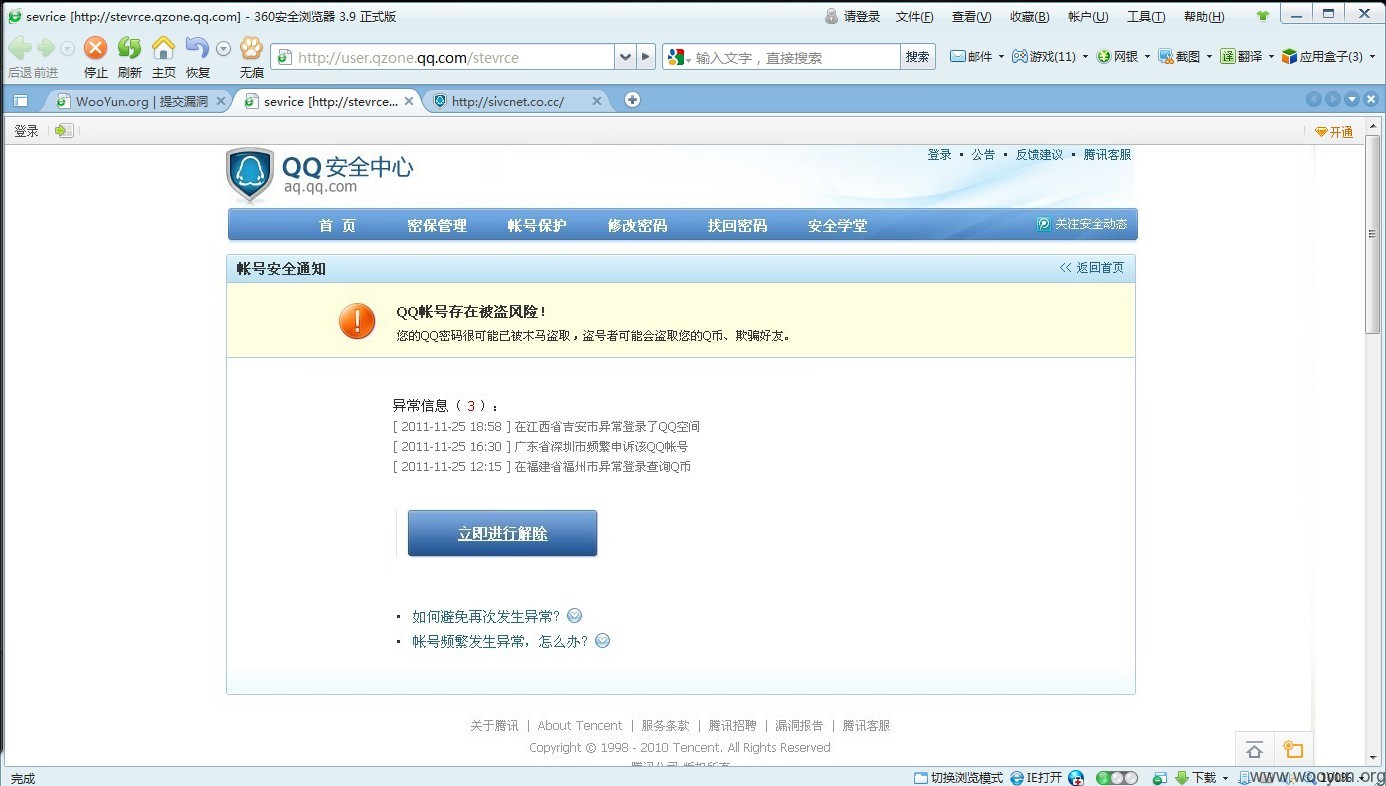Go forward with the 前进 arrow
The image size is (1386, 786).
click(x=46, y=48)
